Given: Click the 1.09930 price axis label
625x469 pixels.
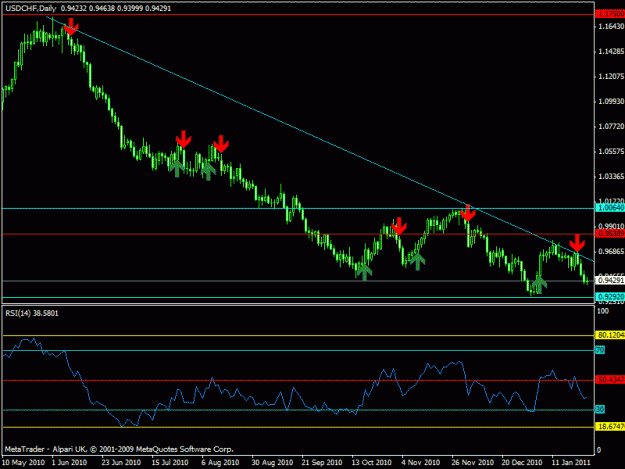Looking at the screenshot, I should coord(611,102).
